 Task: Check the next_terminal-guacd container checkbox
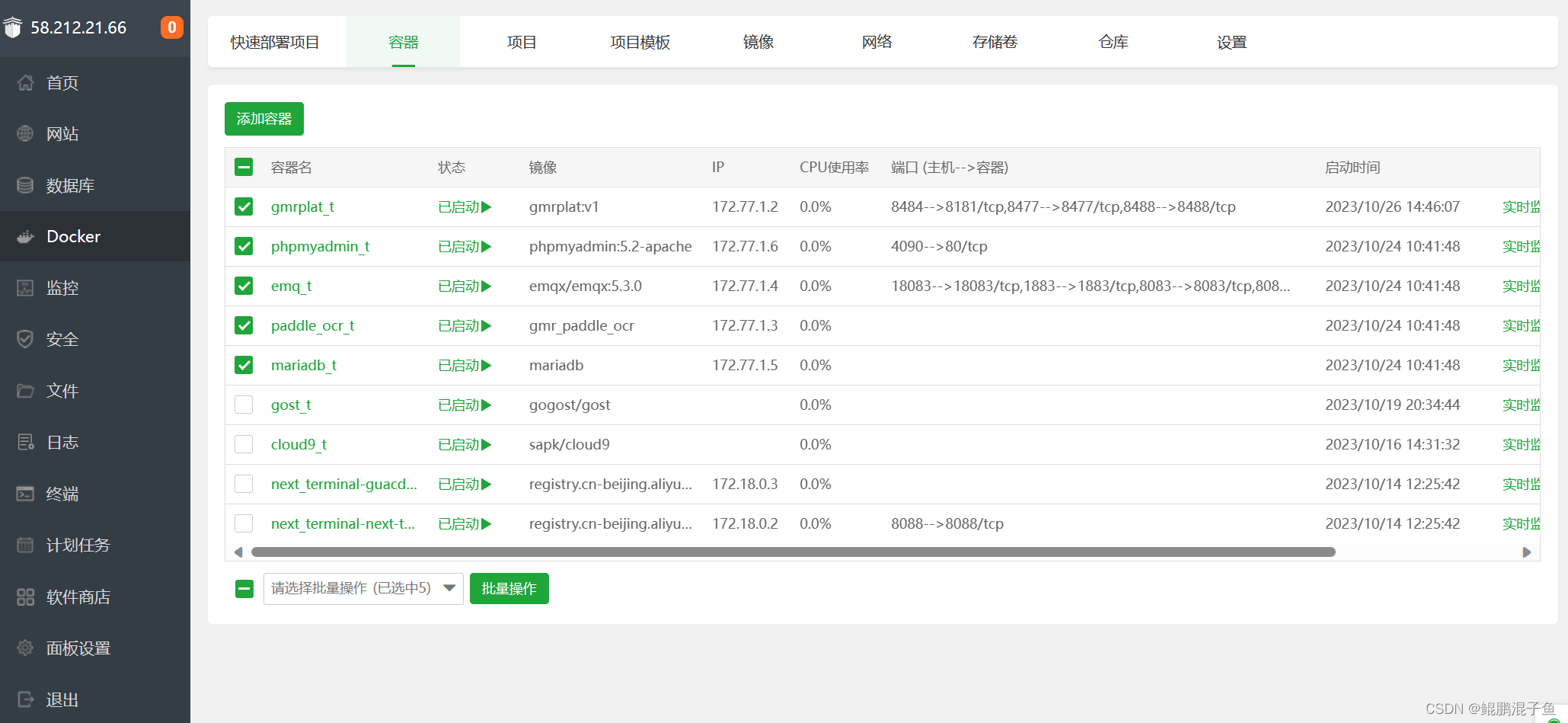point(244,484)
